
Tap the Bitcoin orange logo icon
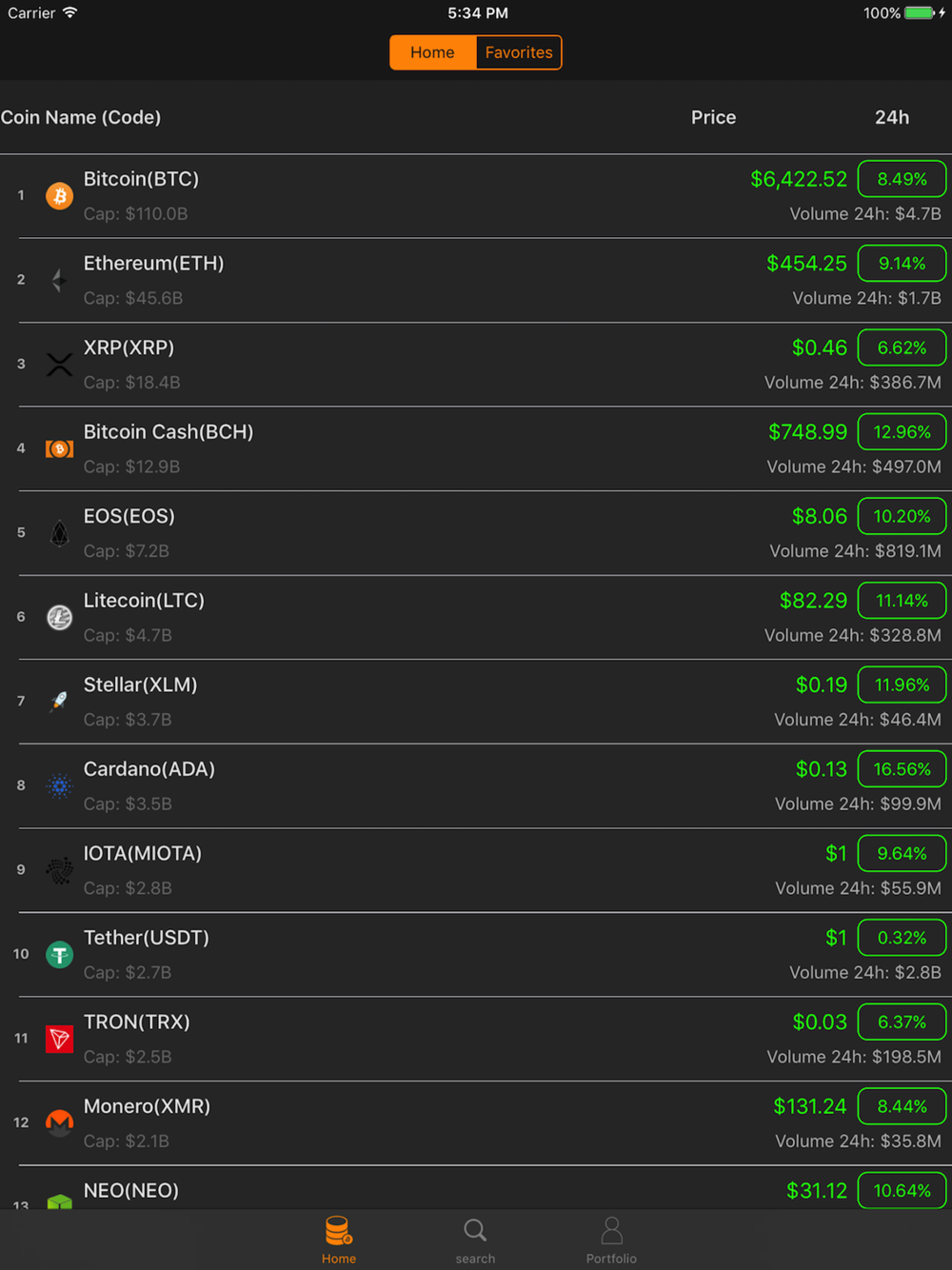click(x=59, y=196)
